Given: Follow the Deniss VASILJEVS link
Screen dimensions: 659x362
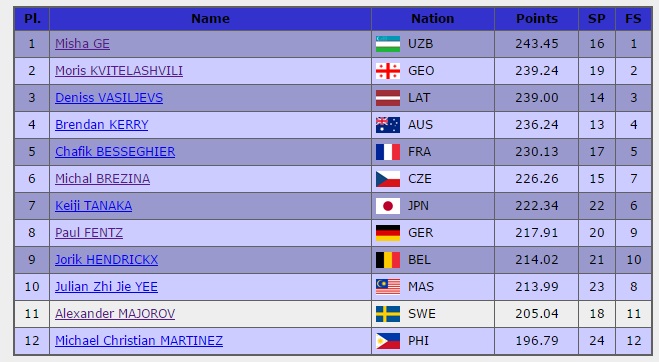Looking at the screenshot, I should 109,98.
